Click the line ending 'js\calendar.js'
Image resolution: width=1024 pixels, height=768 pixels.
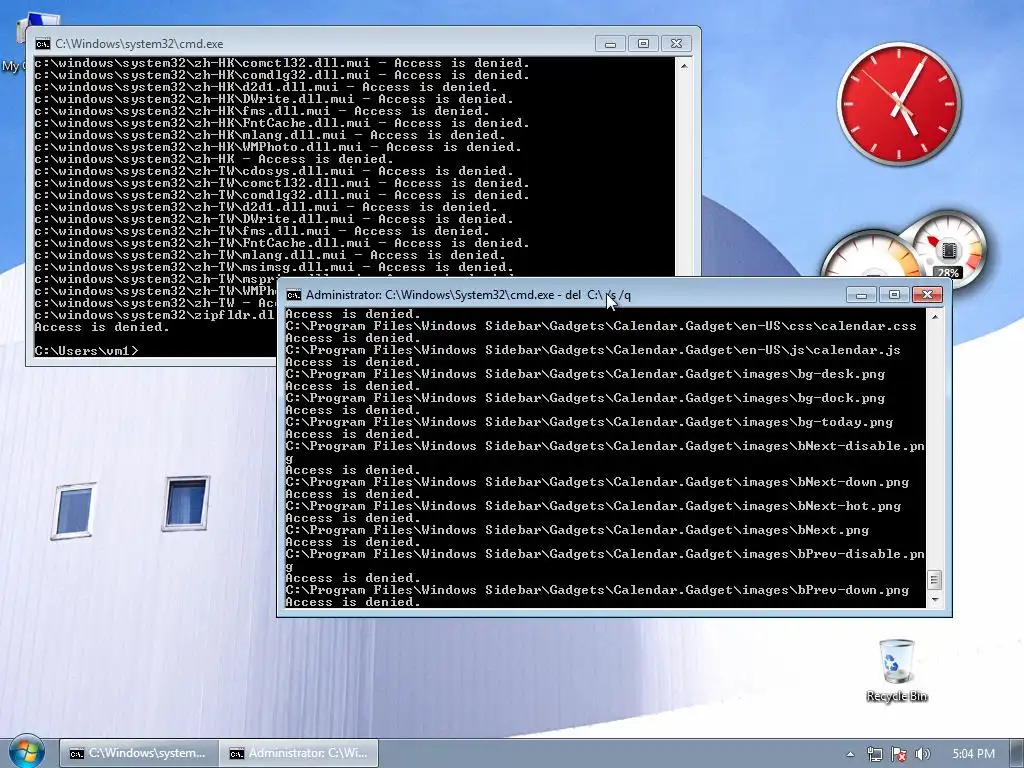click(593, 350)
